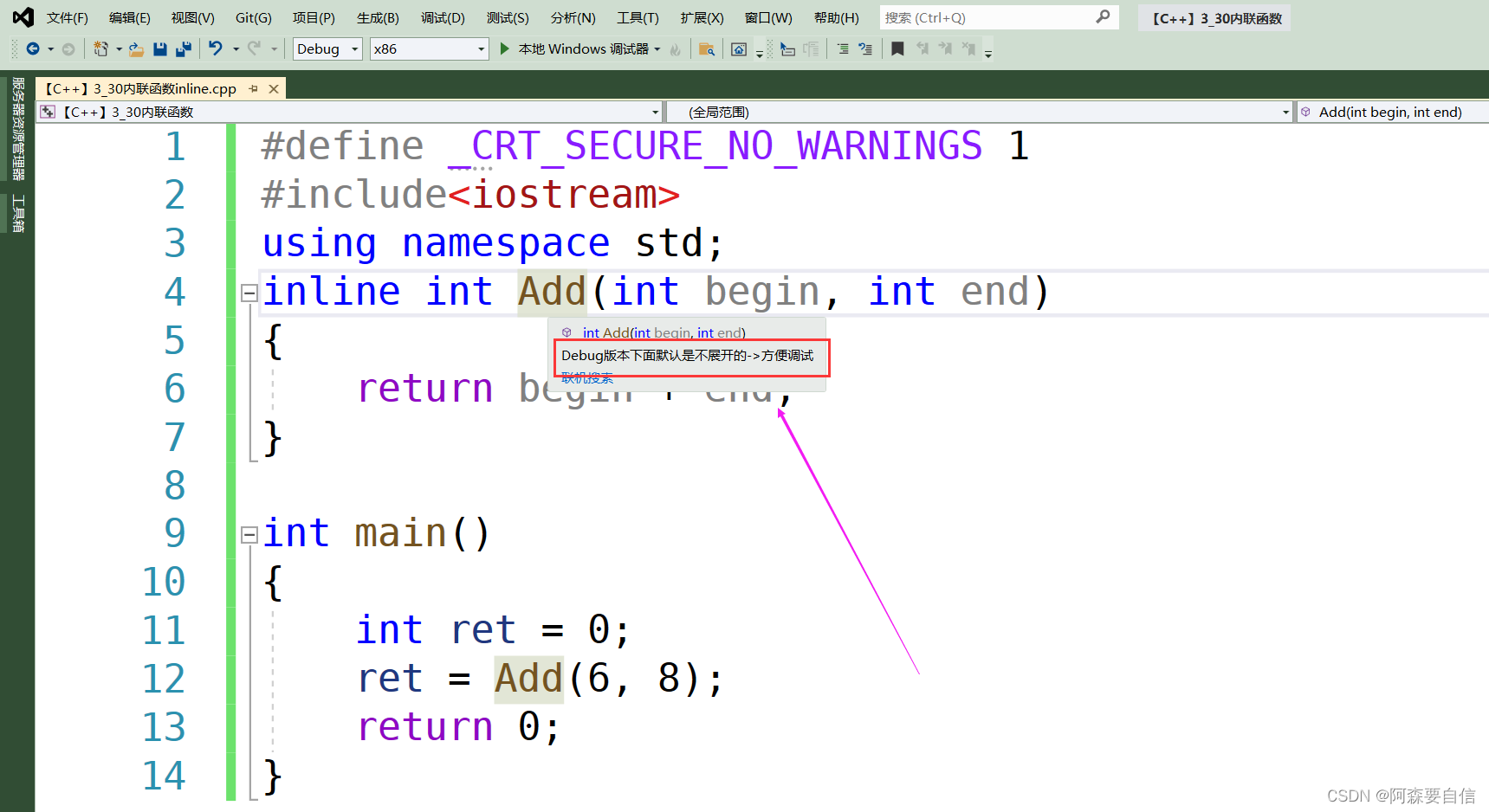
Task: Click the search magnifier icon in the search box
Action: click(1103, 17)
